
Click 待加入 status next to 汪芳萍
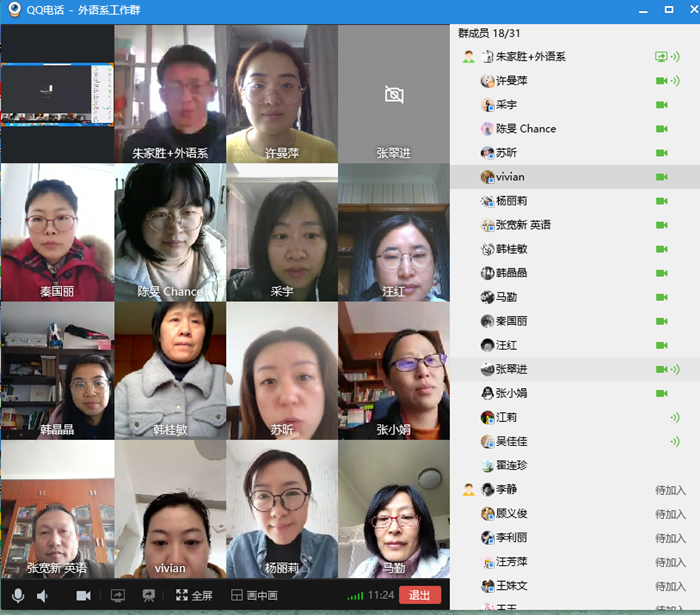669,562
